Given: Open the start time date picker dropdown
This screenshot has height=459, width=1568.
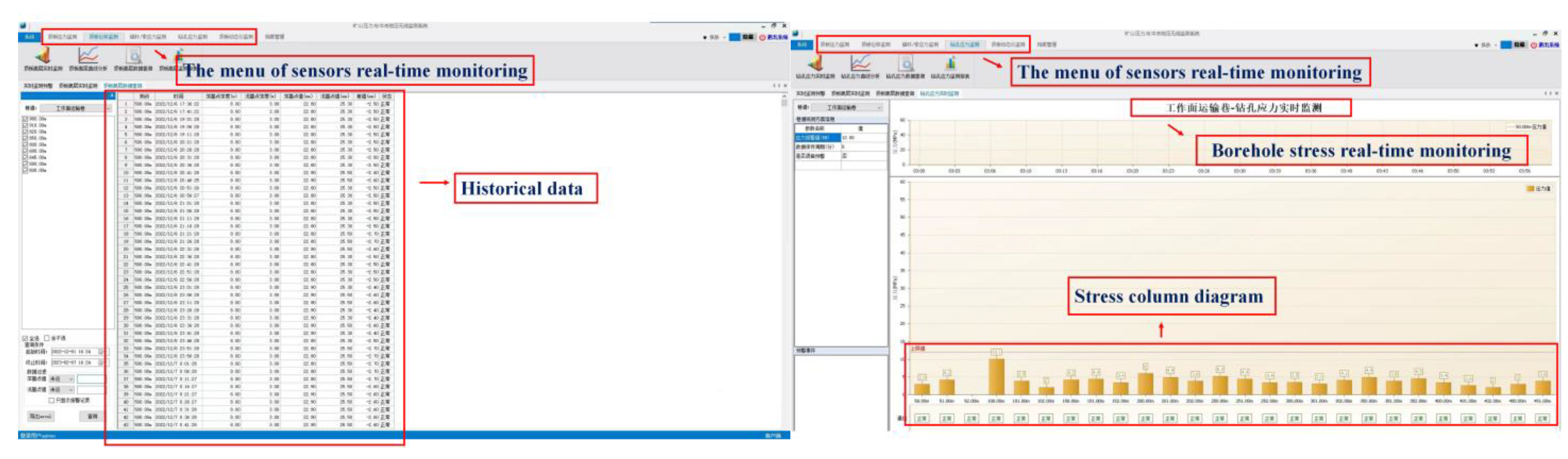Looking at the screenshot, I should click(x=101, y=352).
